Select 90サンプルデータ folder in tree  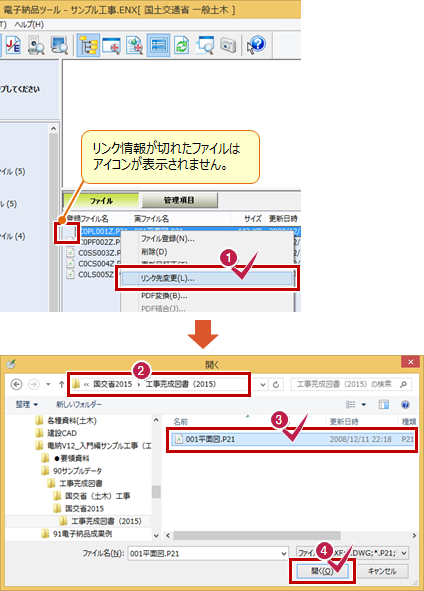click(x=72, y=471)
